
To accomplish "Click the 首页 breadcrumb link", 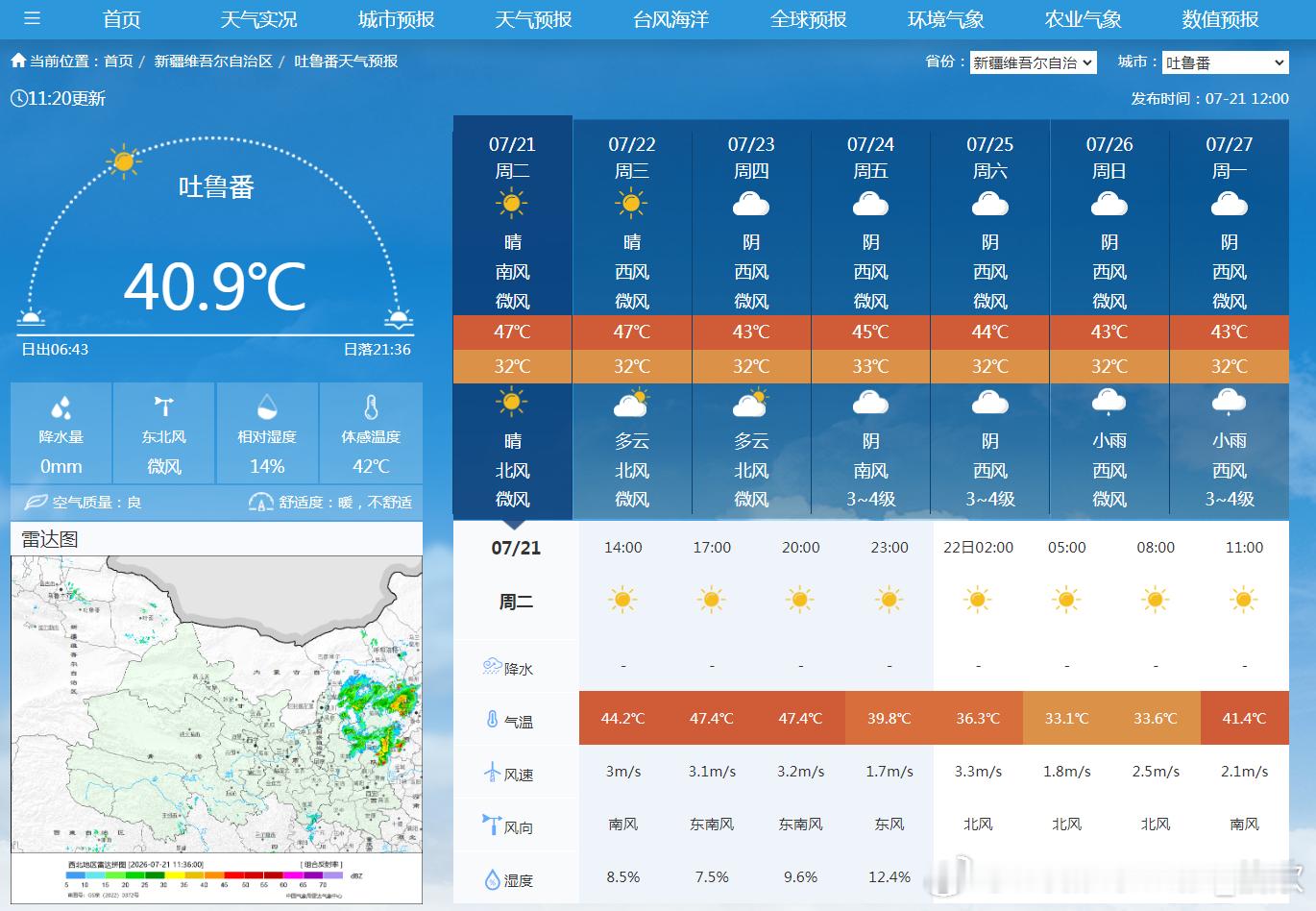I will (x=118, y=61).
